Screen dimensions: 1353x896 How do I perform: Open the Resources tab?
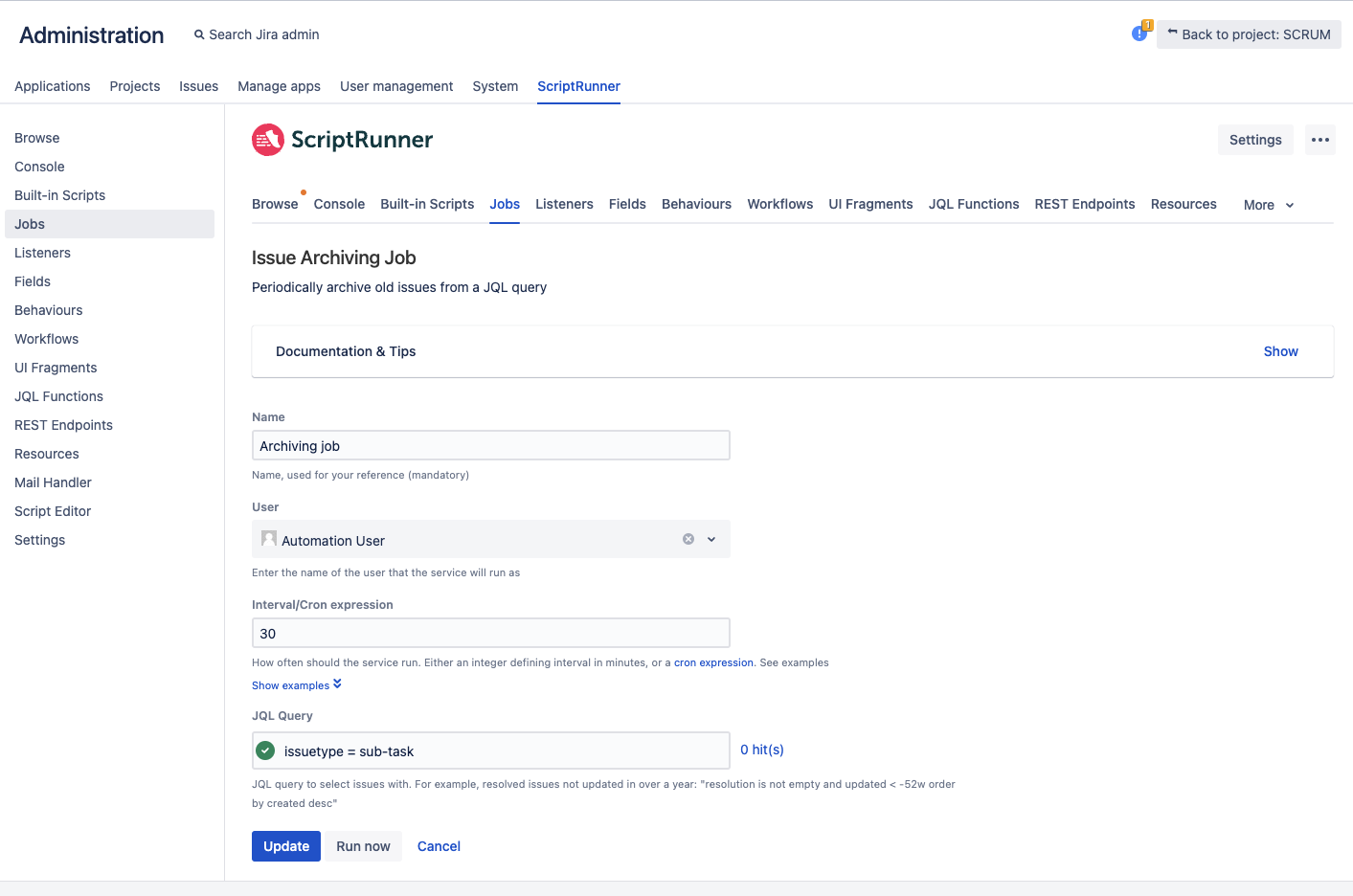(x=1184, y=204)
